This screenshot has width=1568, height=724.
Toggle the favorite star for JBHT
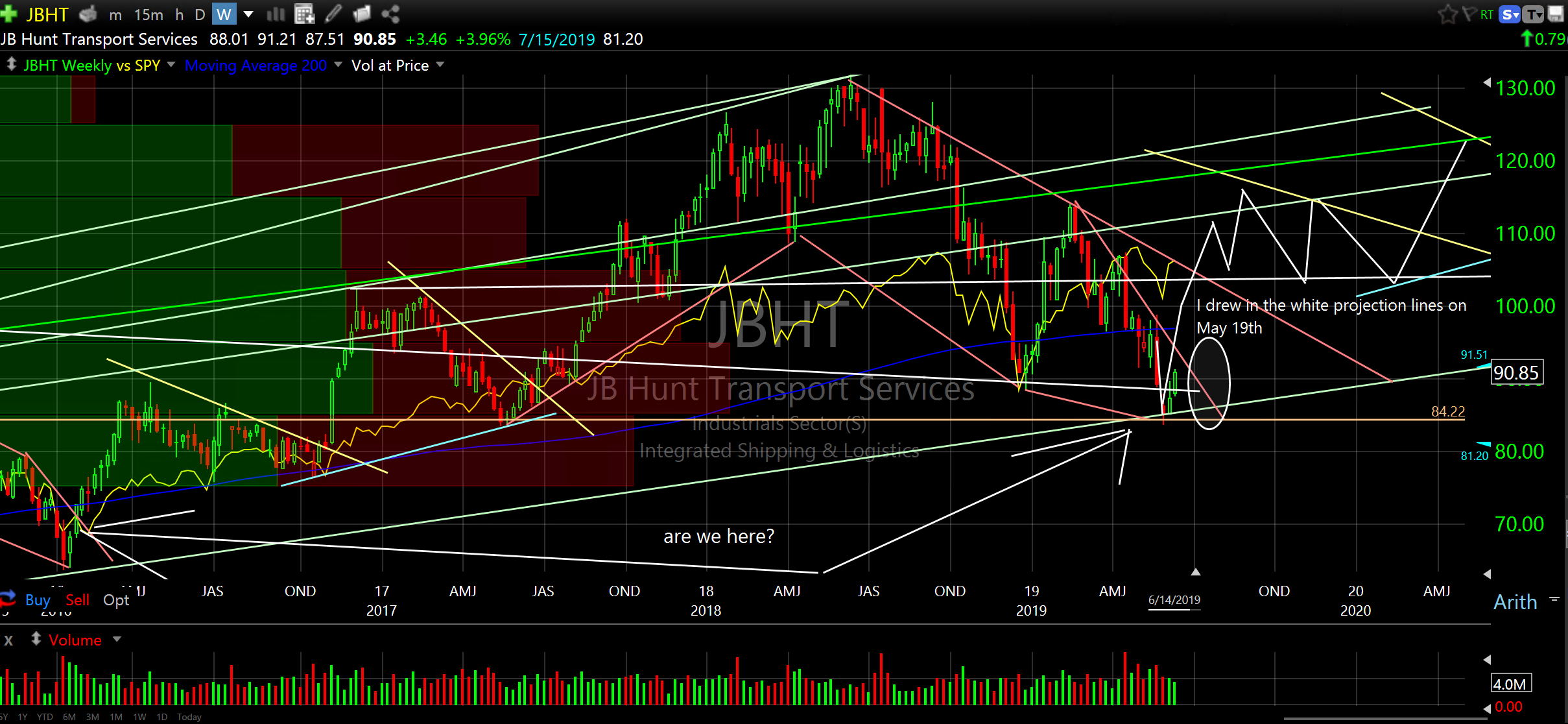1447,14
